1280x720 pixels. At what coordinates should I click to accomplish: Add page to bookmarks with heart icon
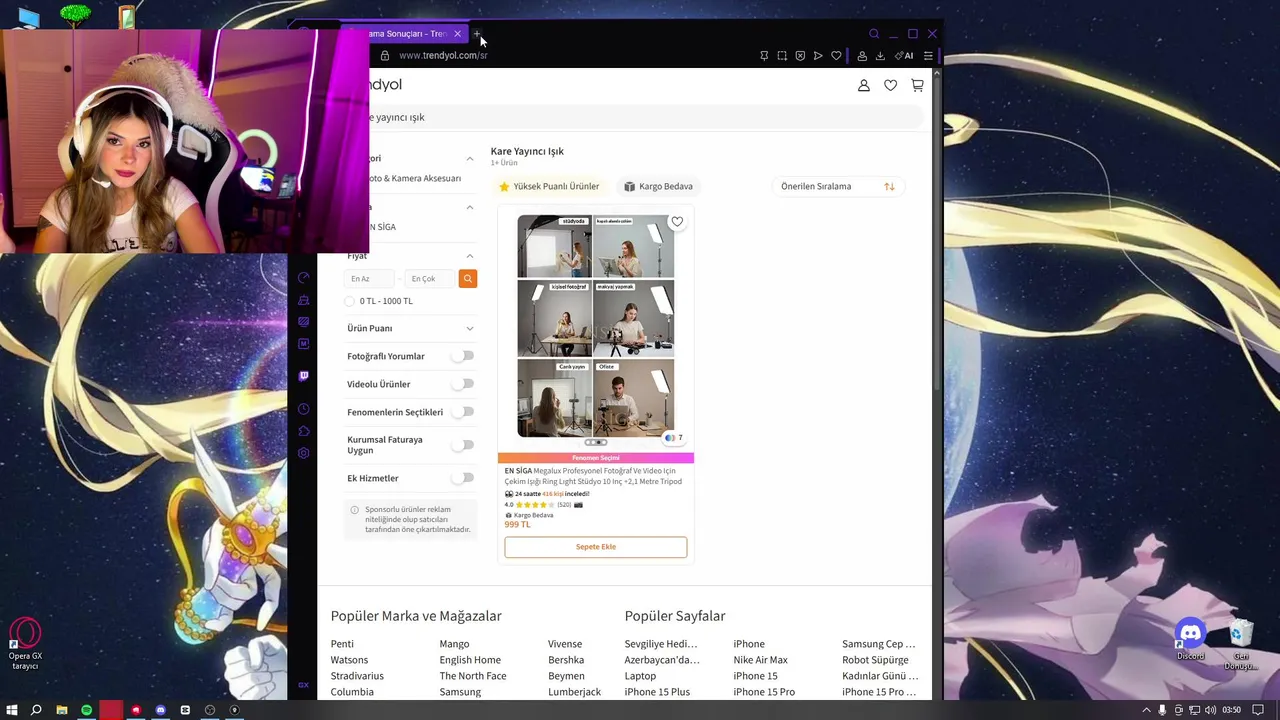pyautogui.click(x=836, y=56)
